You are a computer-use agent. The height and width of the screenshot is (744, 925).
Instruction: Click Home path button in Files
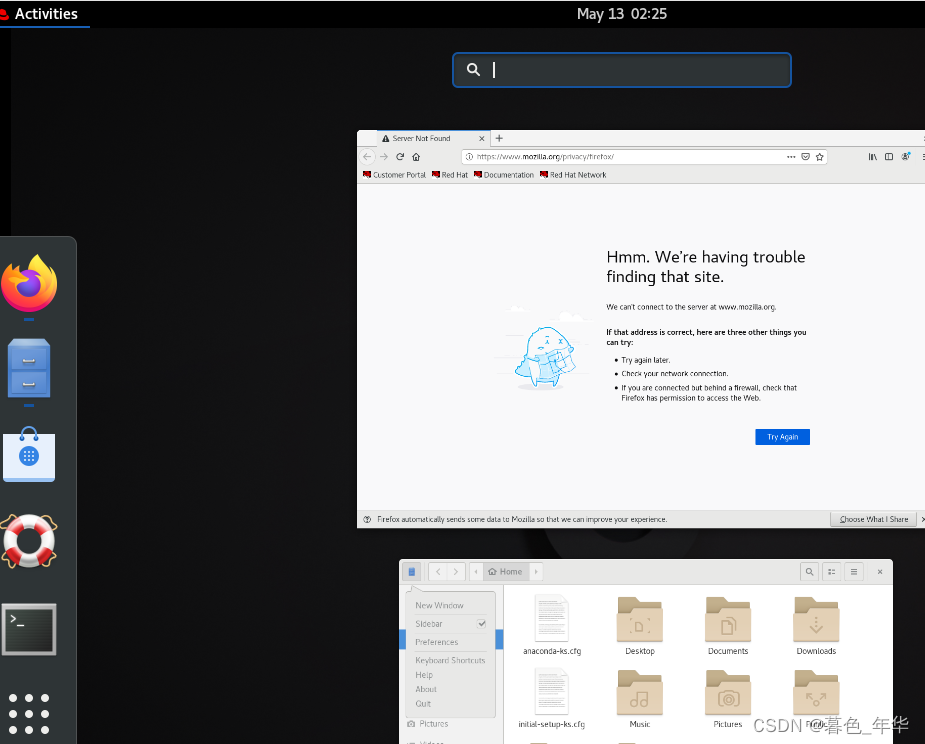click(506, 572)
